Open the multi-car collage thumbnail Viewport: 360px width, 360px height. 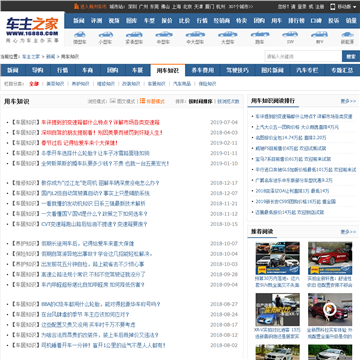(x=278, y=258)
